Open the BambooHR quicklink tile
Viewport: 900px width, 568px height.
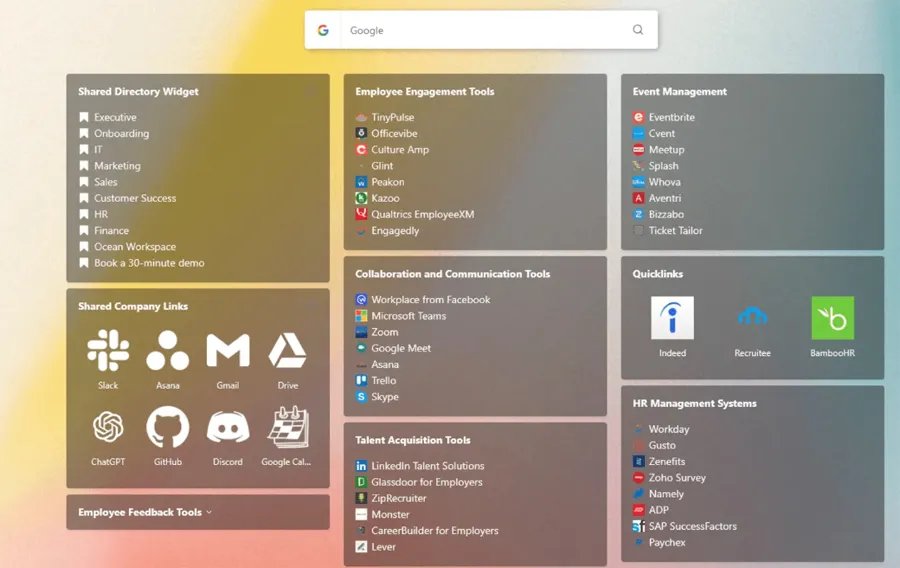coord(832,319)
